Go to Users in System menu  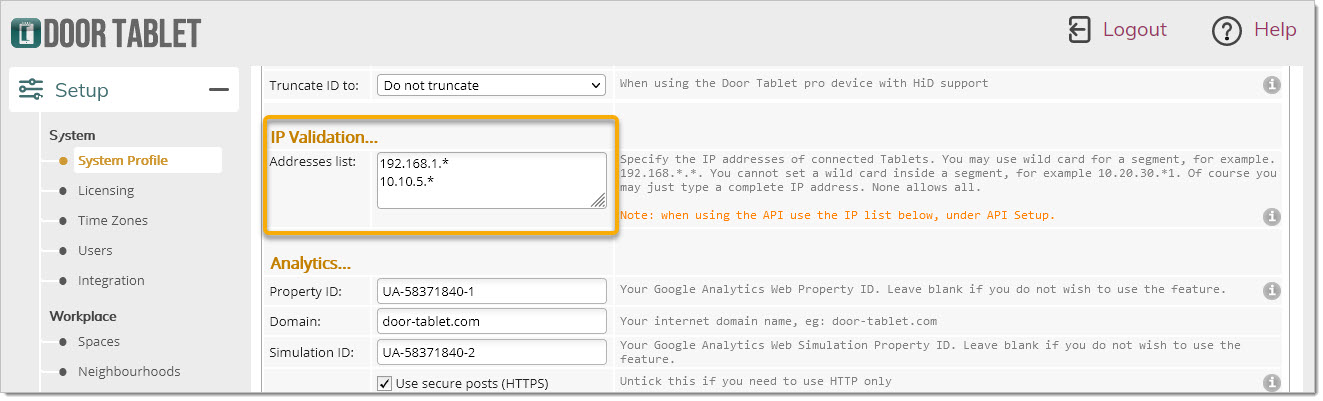pyautogui.click(x=95, y=250)
